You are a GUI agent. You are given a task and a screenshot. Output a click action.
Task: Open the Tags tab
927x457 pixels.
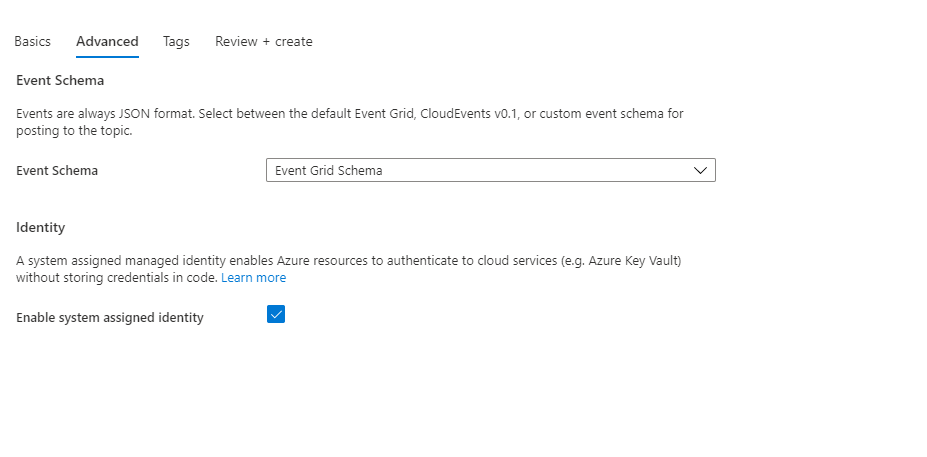(176, 42)
